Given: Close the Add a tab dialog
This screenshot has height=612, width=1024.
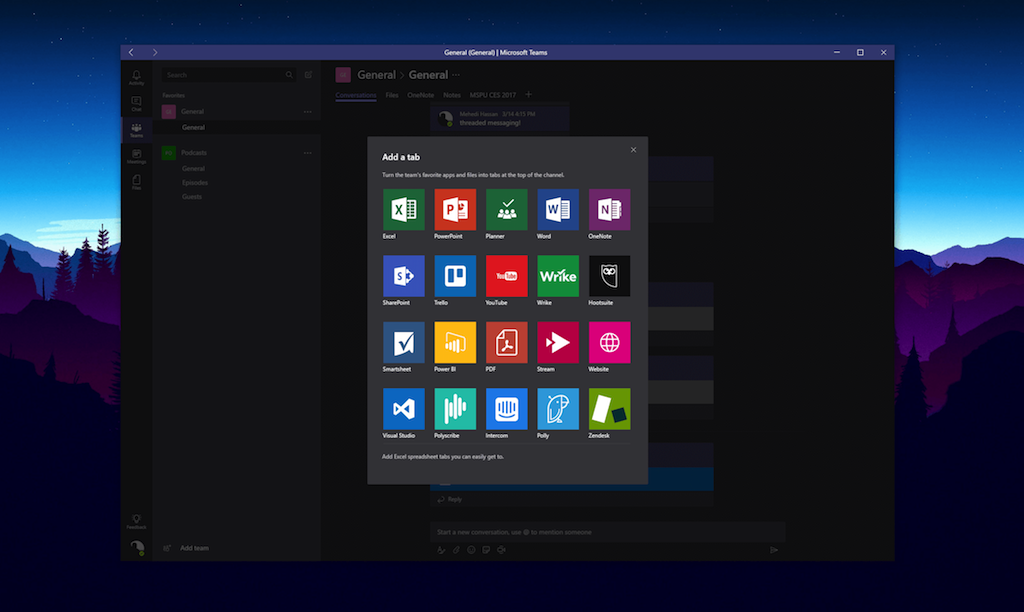Looking at the screenshot, I should click(633, 150).
